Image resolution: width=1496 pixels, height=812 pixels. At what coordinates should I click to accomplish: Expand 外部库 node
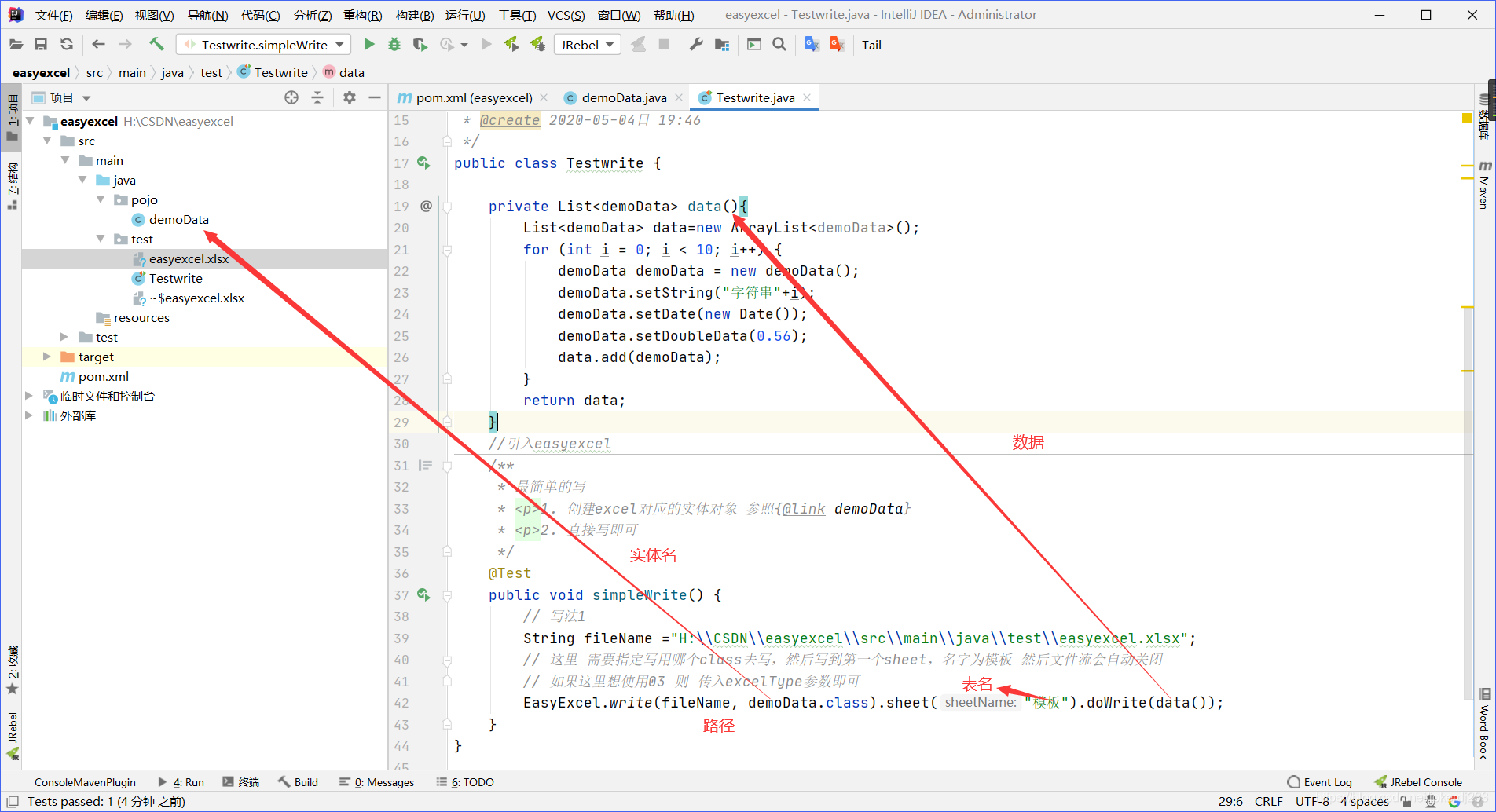pos(29,415)
